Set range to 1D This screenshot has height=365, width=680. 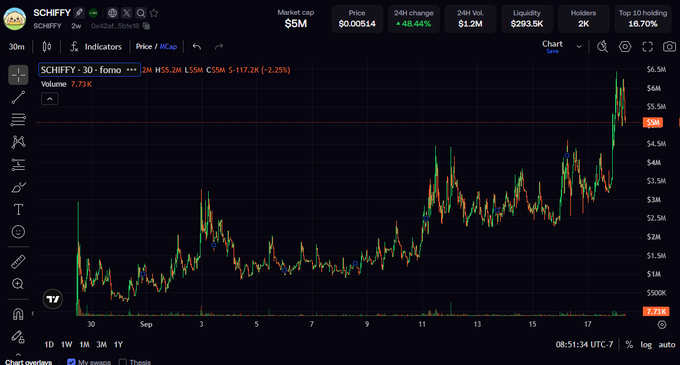49,345
